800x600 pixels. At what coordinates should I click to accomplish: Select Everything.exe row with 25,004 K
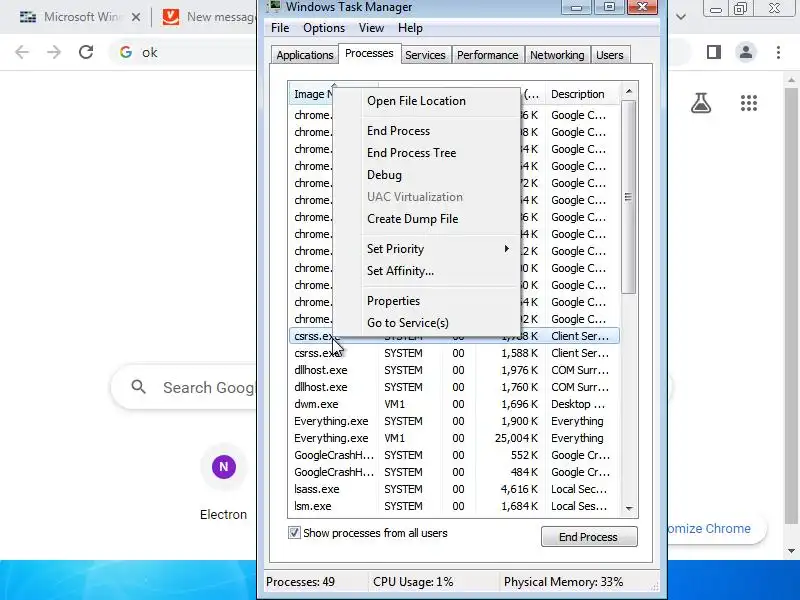(454, 438)
